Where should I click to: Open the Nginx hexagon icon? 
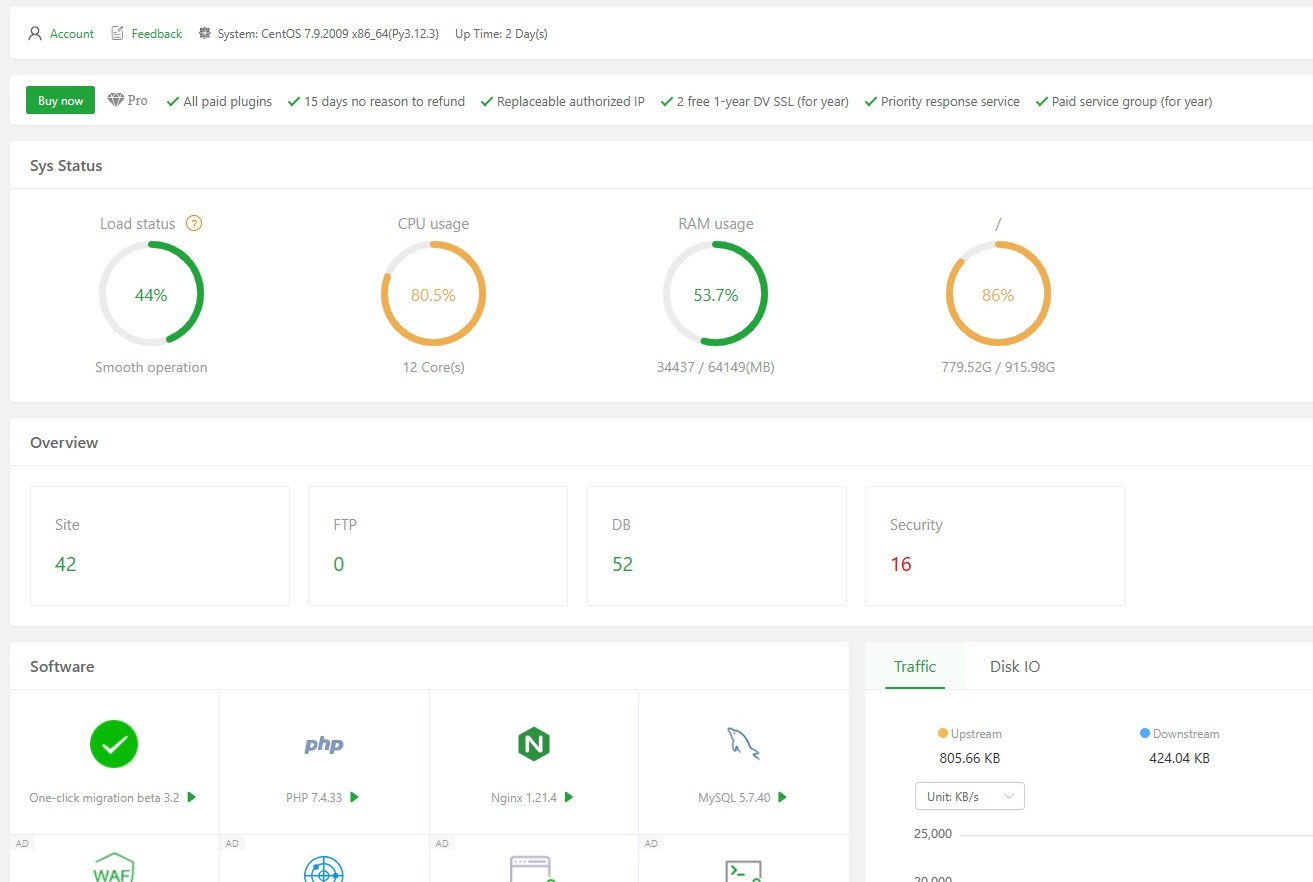(534, 744)
